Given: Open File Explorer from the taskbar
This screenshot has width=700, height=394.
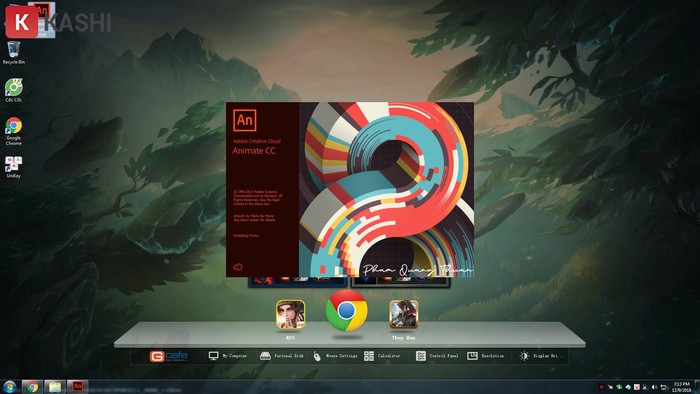Looking at the screenshot, I should pos(54,386).
